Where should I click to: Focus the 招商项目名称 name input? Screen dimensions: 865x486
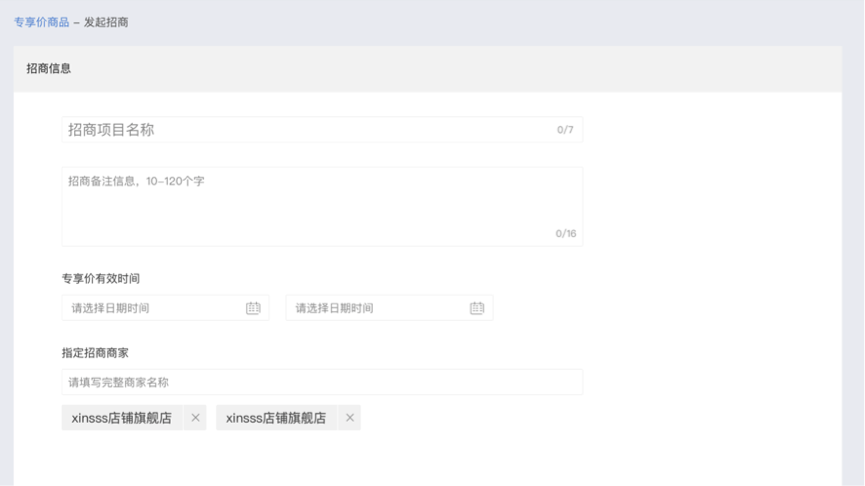pos(300,130)
